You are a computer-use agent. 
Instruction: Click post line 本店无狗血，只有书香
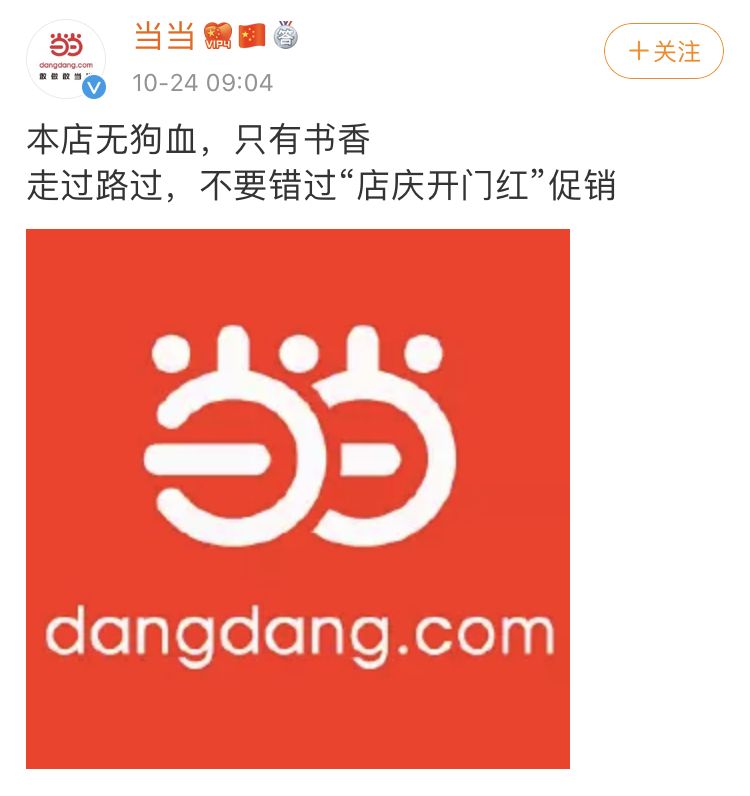pos(199,140)
